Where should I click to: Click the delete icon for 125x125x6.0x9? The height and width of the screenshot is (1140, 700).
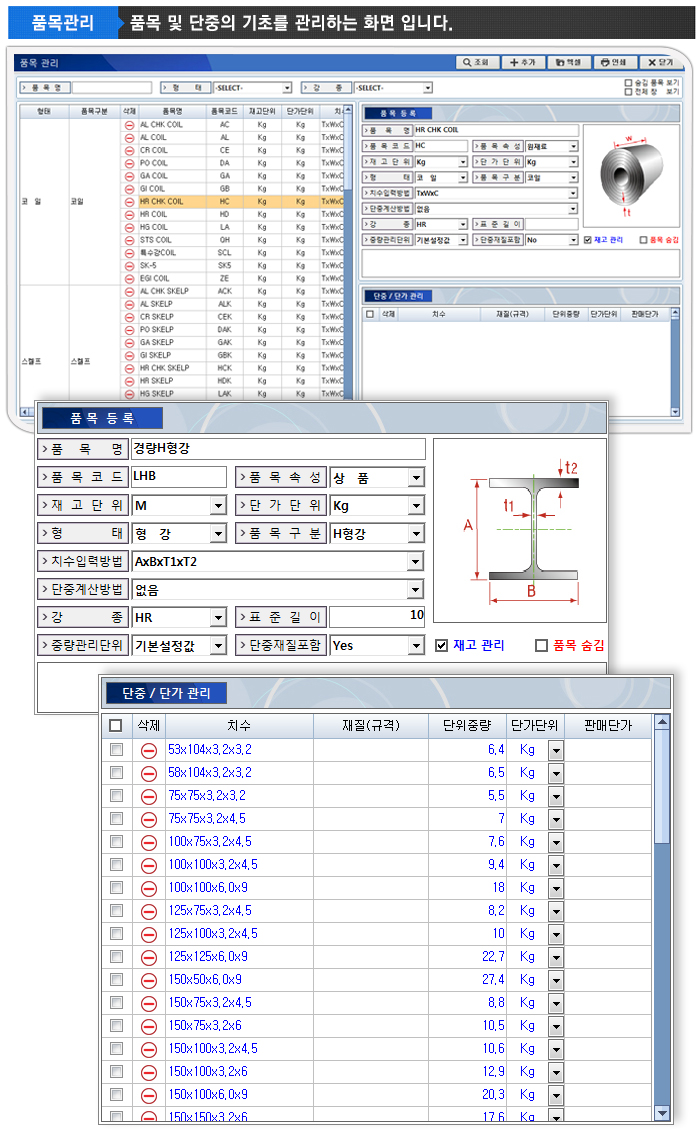point(149,958)
